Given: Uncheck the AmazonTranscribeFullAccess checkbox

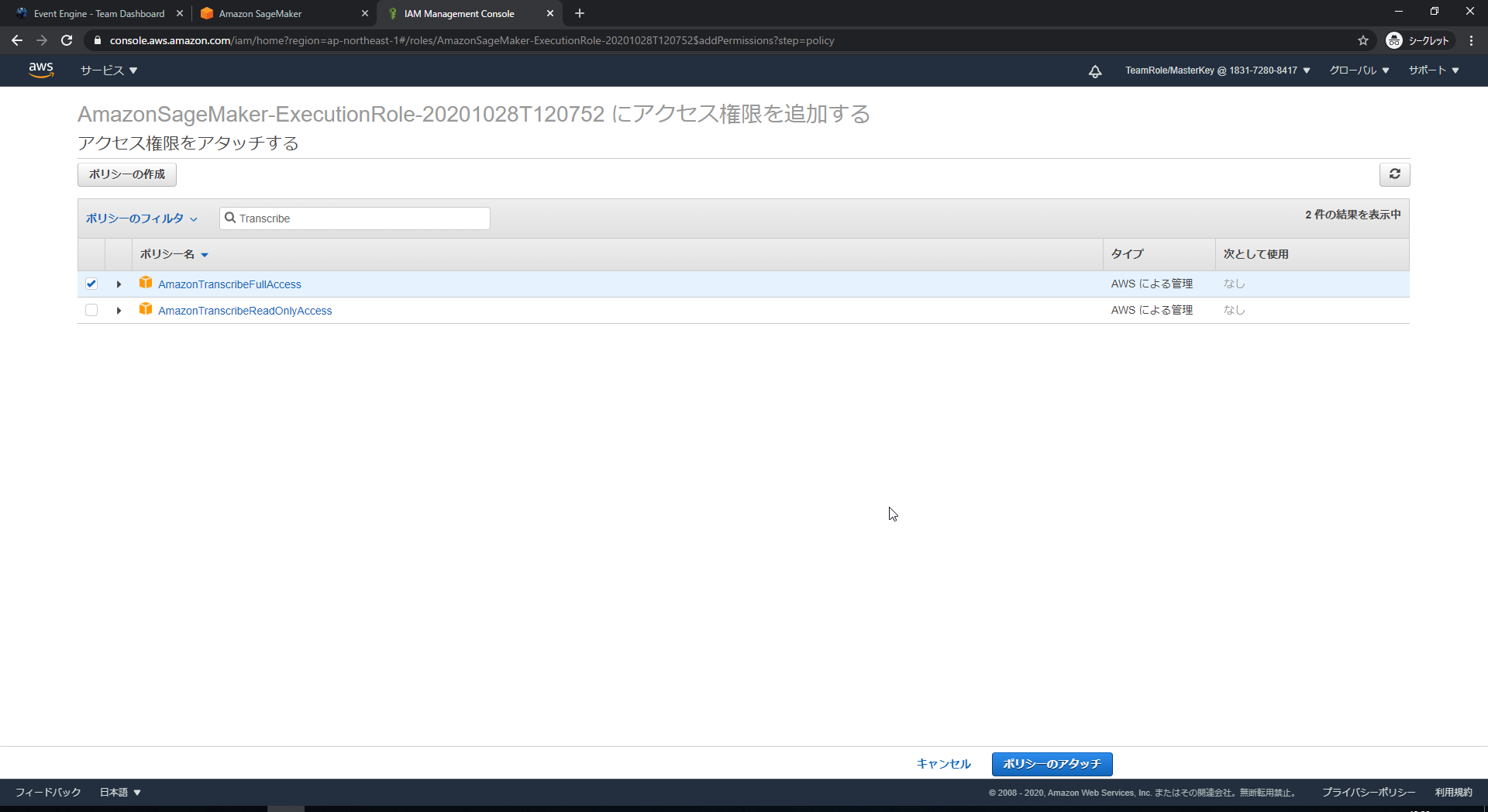Looking at the screenshot, I should click(x=91, y=284).
